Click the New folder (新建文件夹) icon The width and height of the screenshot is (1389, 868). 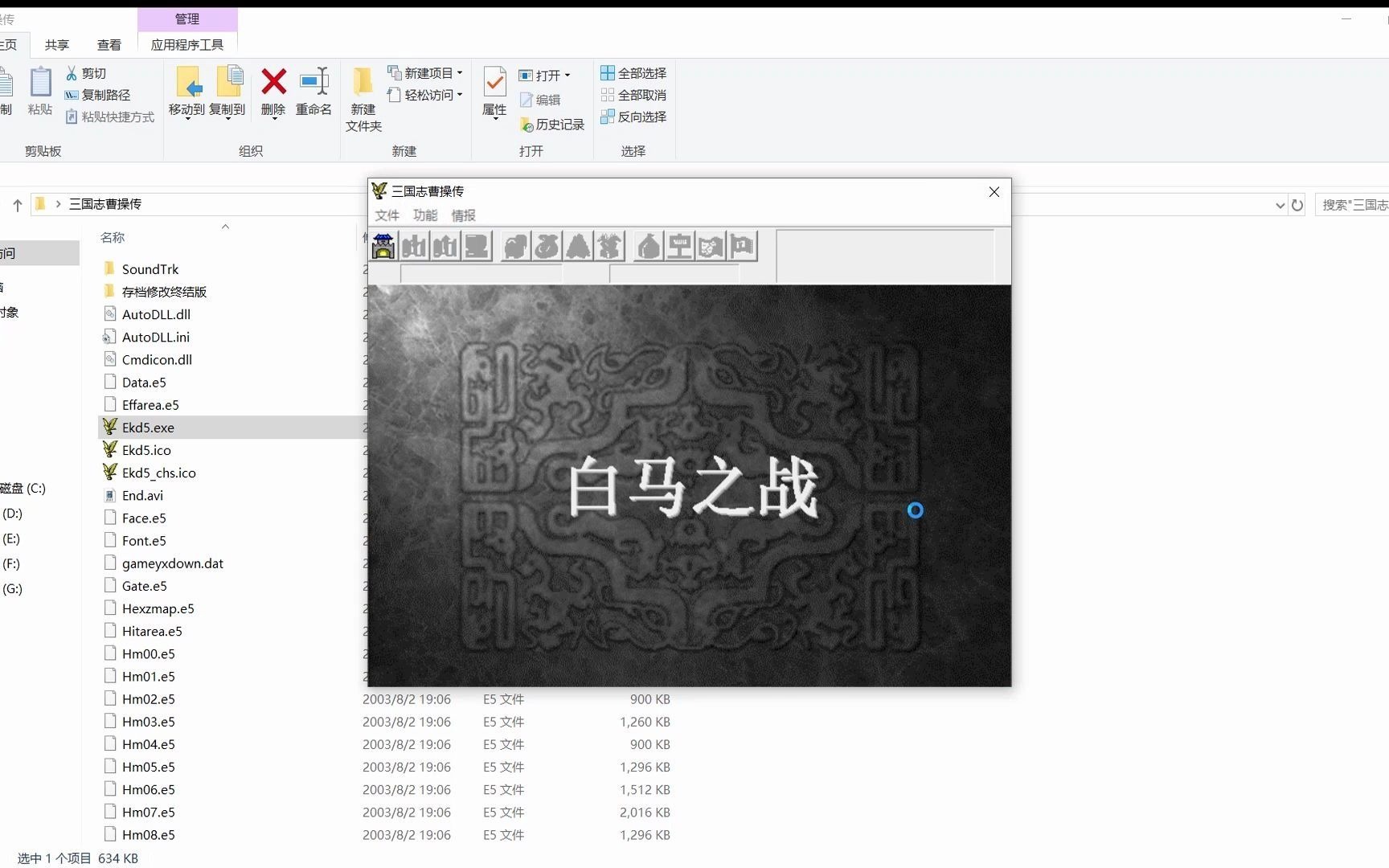[363, 81]
